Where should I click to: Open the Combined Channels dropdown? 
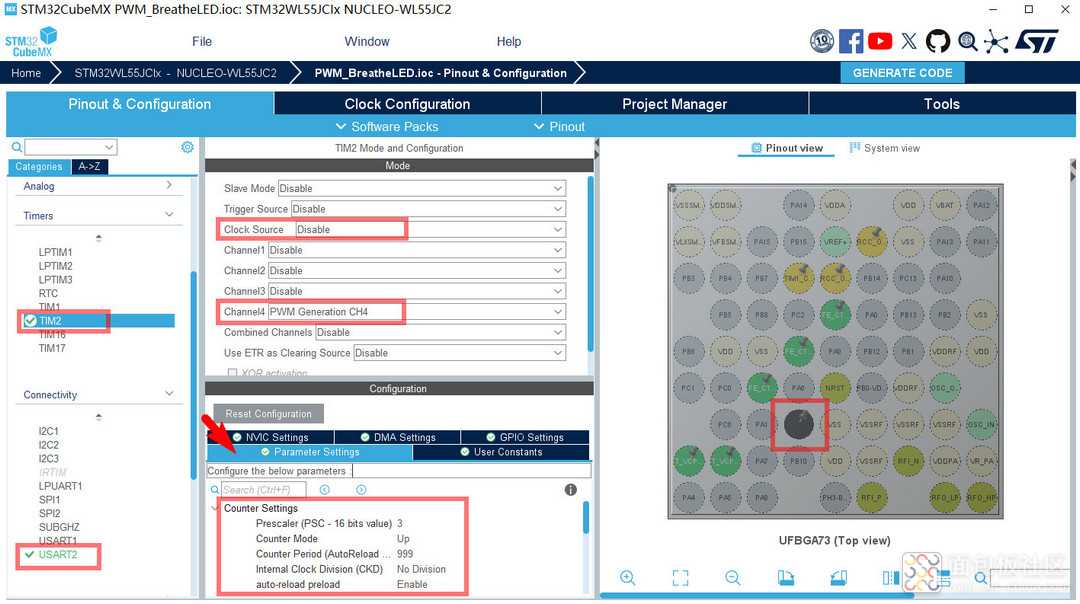point(441,333)
